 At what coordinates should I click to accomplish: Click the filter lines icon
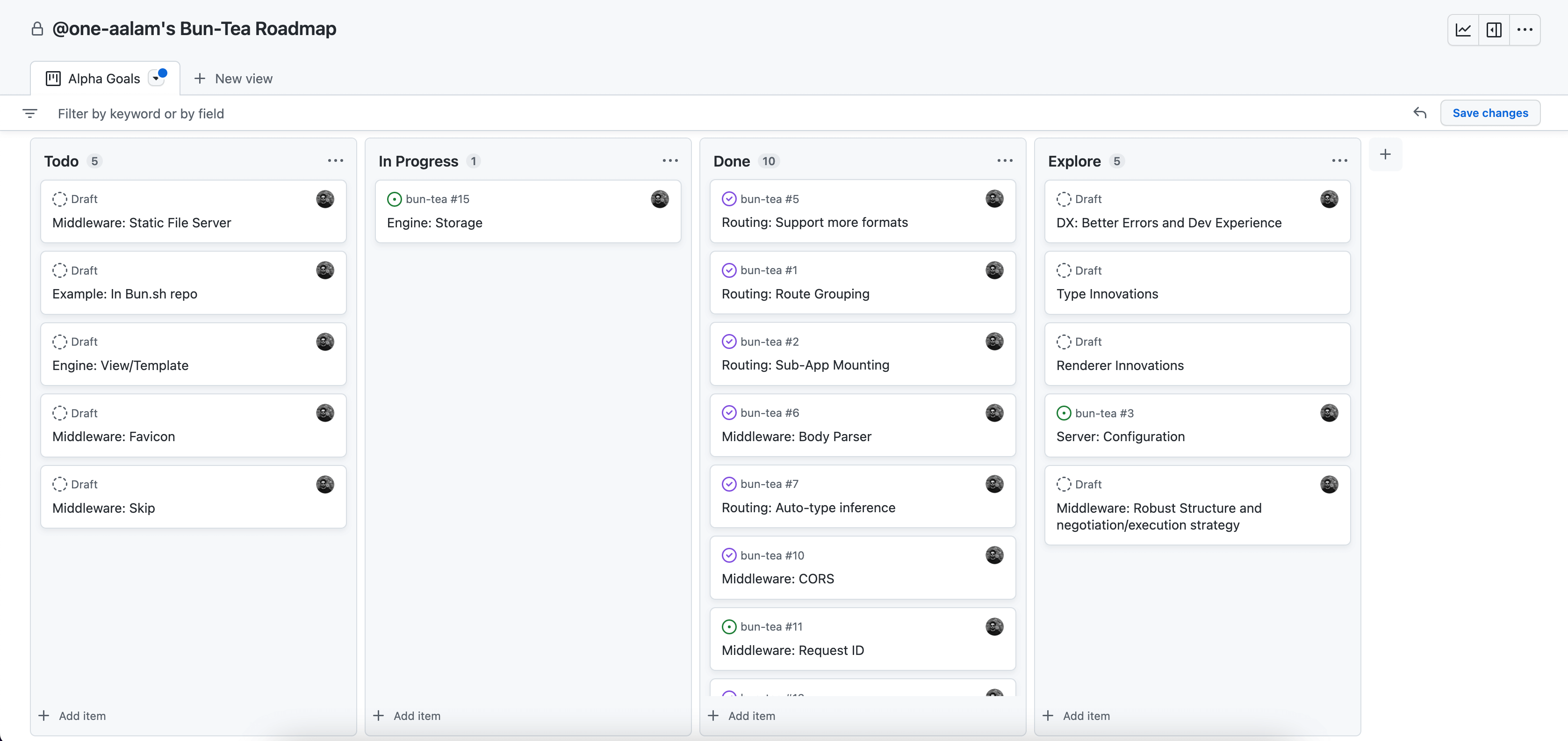[30, 113]
